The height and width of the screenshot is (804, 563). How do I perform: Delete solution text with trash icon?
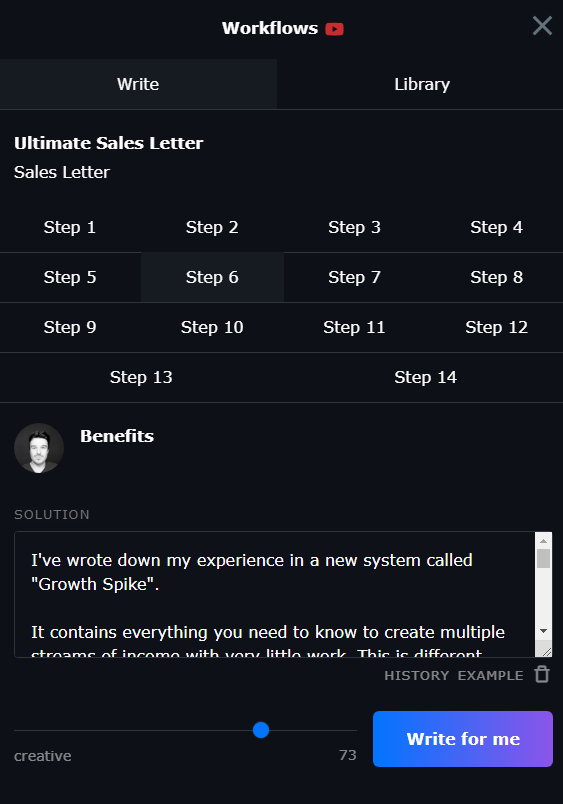(542, 674)
